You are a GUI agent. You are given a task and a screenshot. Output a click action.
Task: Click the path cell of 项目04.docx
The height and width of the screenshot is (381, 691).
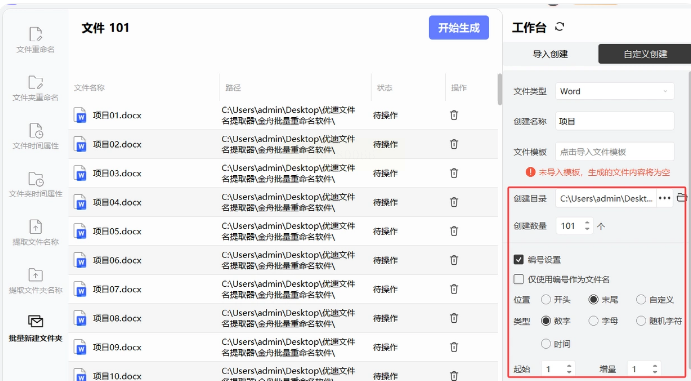(289, 202)
